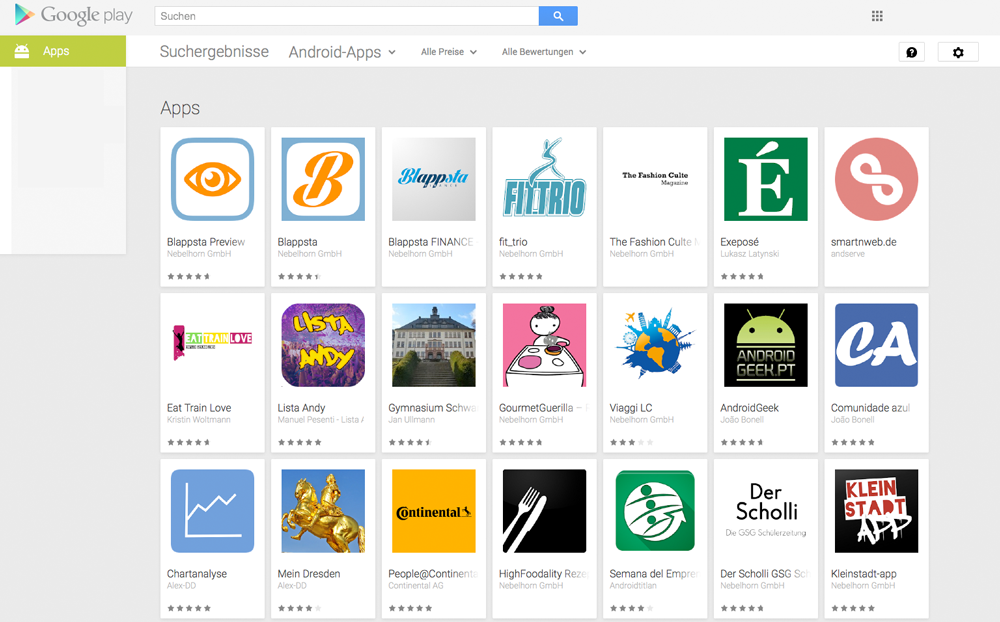
Task: Open the orange B Blappsta app icon
Action: [323, 179]
